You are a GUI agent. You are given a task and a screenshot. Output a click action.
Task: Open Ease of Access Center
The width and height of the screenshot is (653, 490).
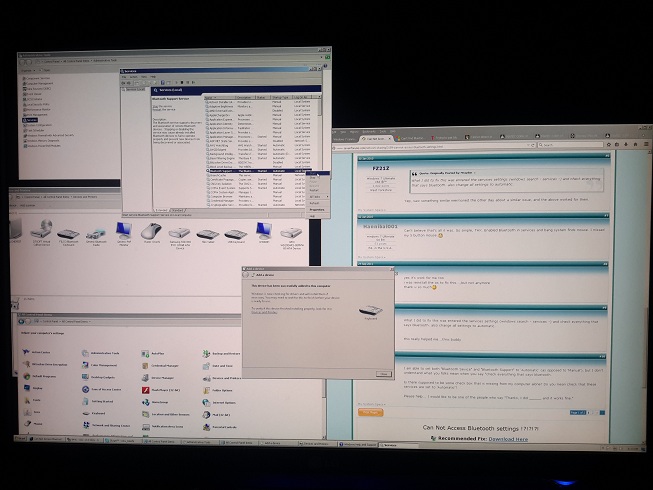[x=102, y=389]
